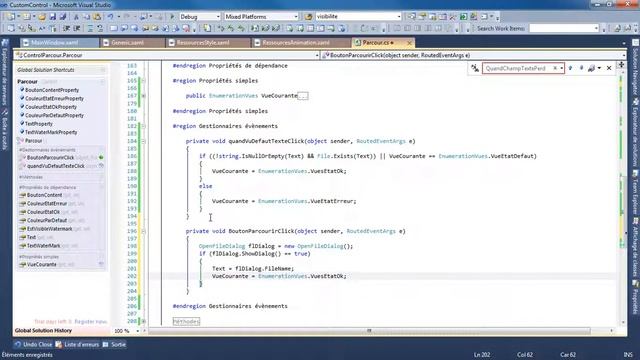
Task: Click the Parcour constructor entry in the navigator
Action: [33, 141]
